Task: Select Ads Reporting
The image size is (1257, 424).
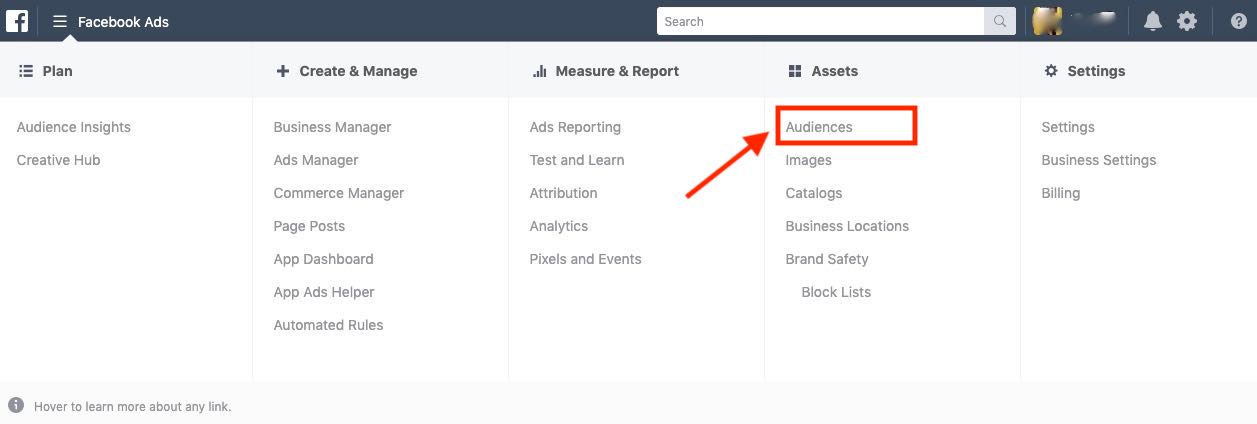Action: pyautogui.click(x=575, y=127)
